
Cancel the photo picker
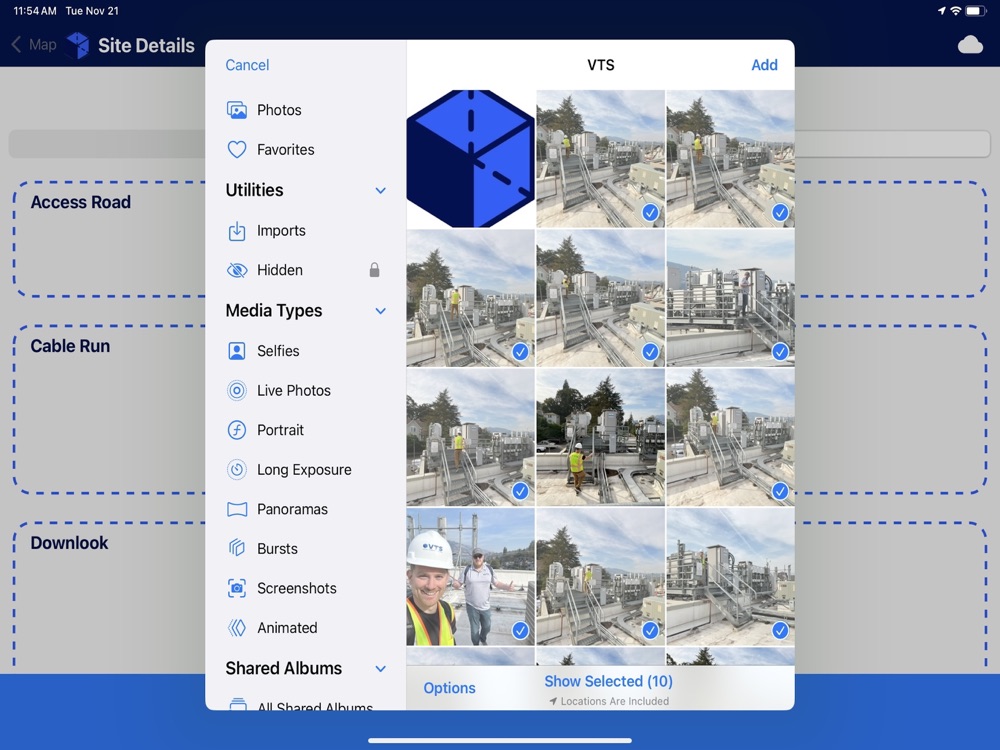pyautogui.click(x=247, y=65)
